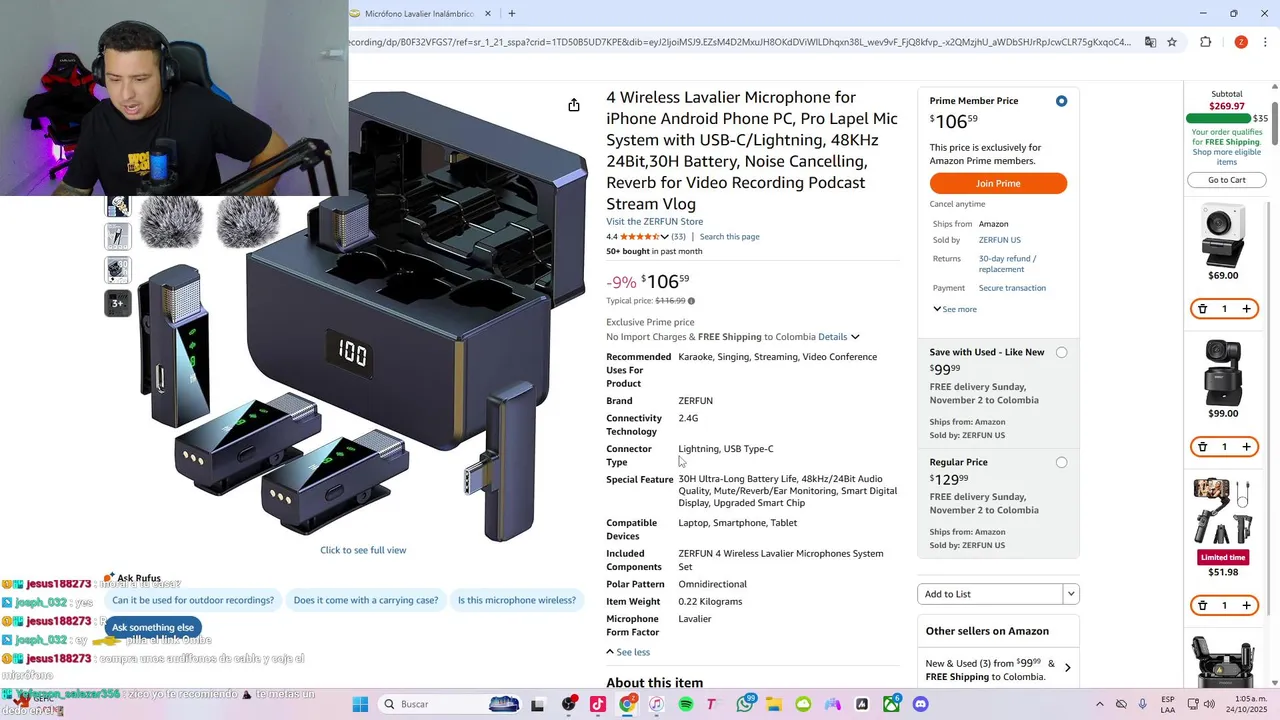Screen dimensions: 1280x720
Task: Expand New & Used other sellers chevron
Action: click(x=1067, y=668)
